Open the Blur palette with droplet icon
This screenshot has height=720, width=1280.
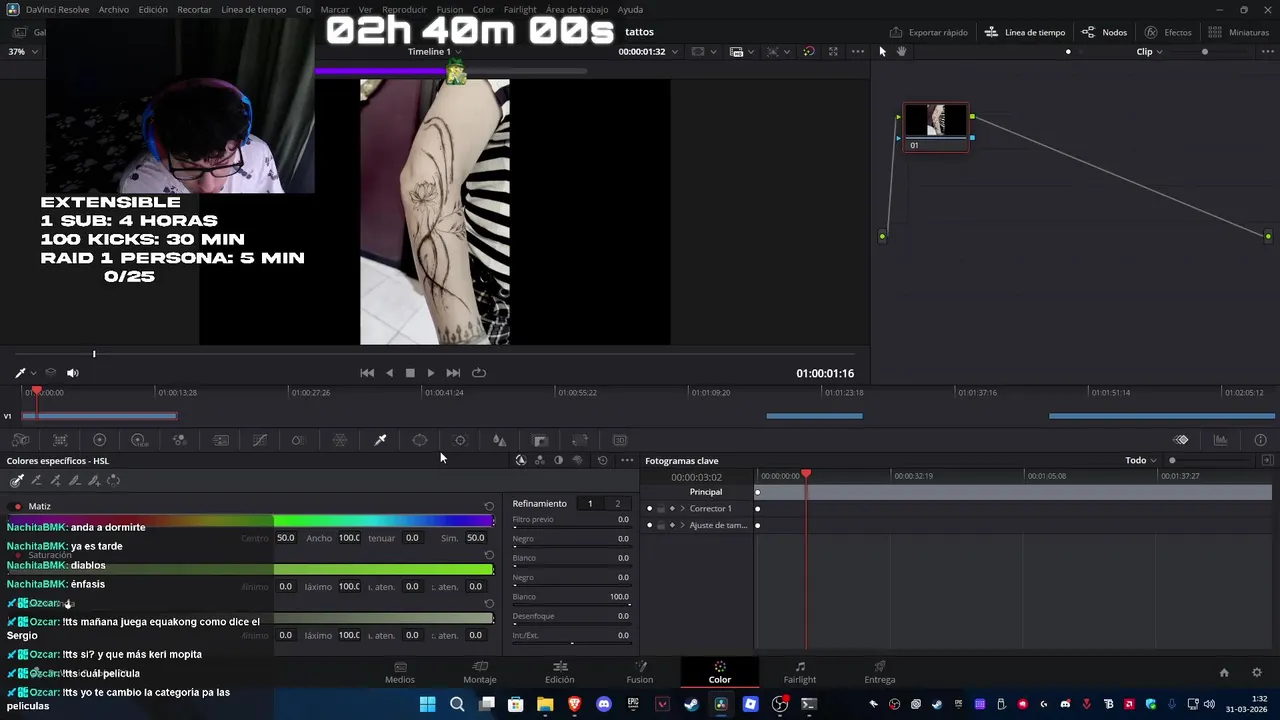(x=499, y=440)
